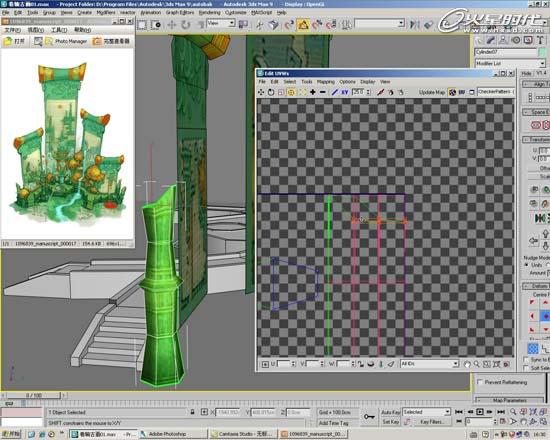Open the Modifier List dropdown
550x440 pixels.
click(x=510, y=64)
